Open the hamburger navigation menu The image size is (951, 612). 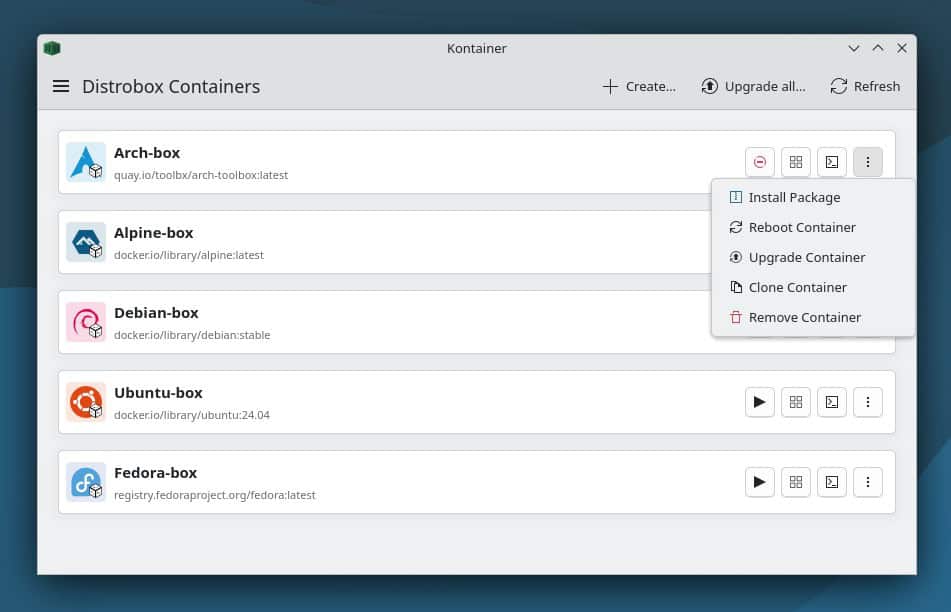point(61,86)
